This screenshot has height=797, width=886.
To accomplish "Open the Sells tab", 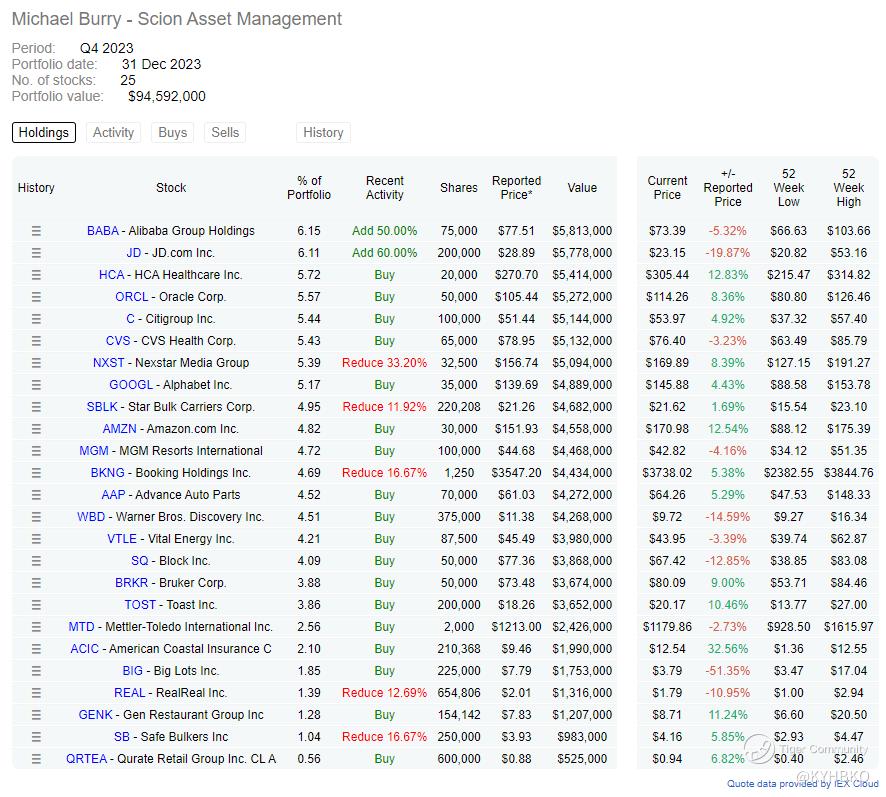I will 225,132.
